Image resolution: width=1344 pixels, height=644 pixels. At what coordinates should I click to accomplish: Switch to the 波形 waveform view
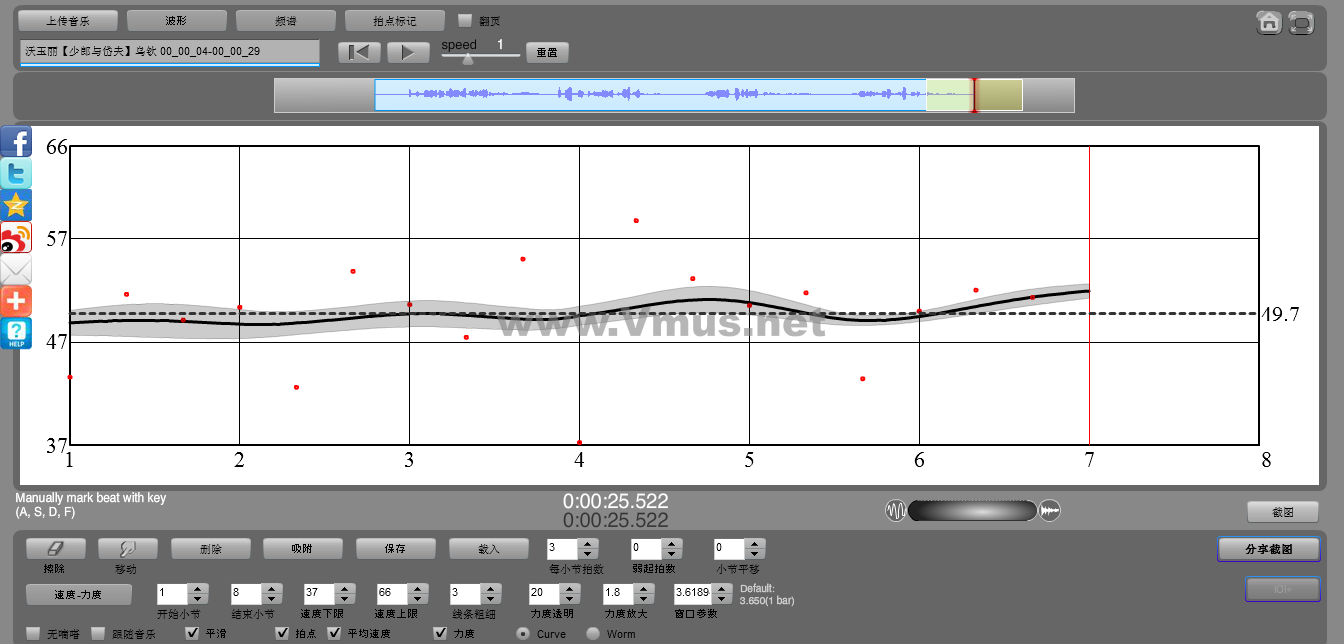176,20
